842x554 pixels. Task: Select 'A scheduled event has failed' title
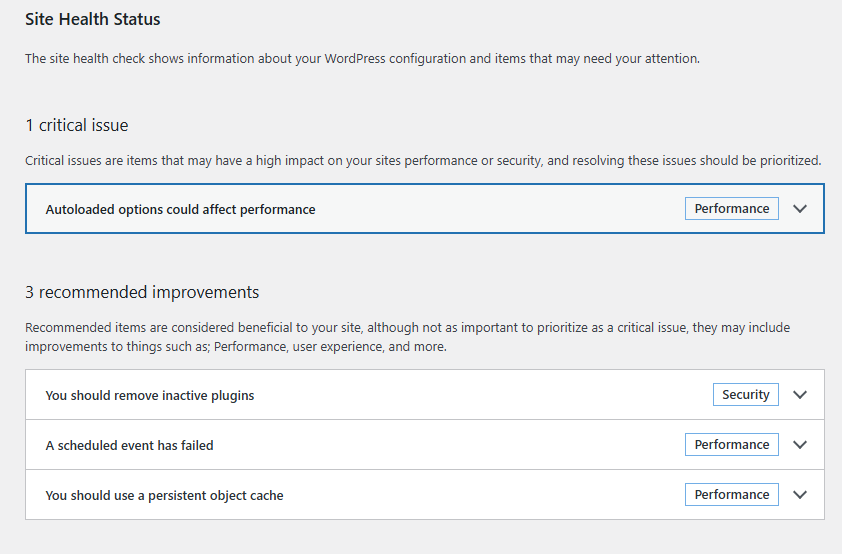[x=130, y=446]
